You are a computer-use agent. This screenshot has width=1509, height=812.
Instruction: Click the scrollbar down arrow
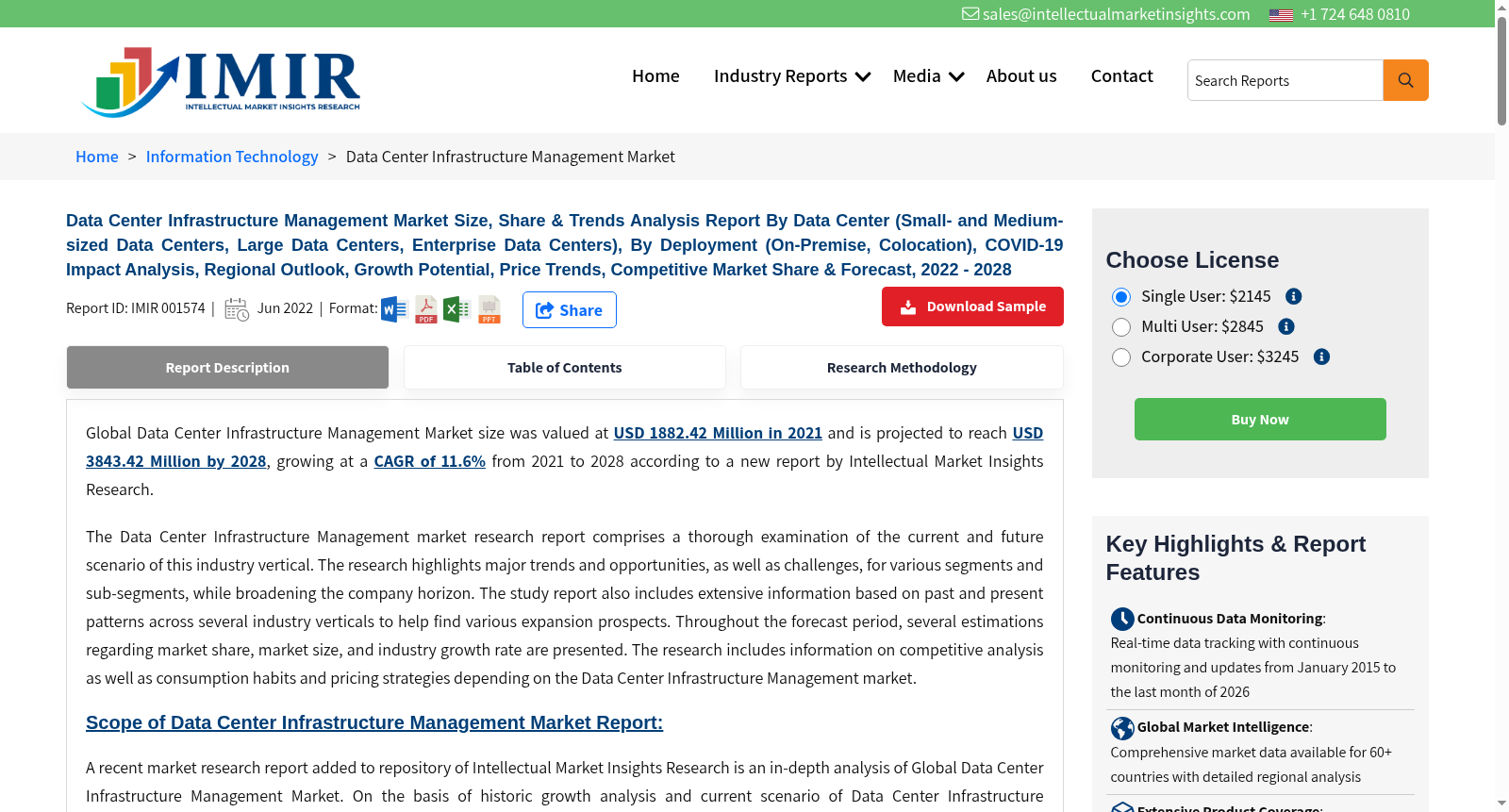pyautogui.click(x=1501, y=804)
